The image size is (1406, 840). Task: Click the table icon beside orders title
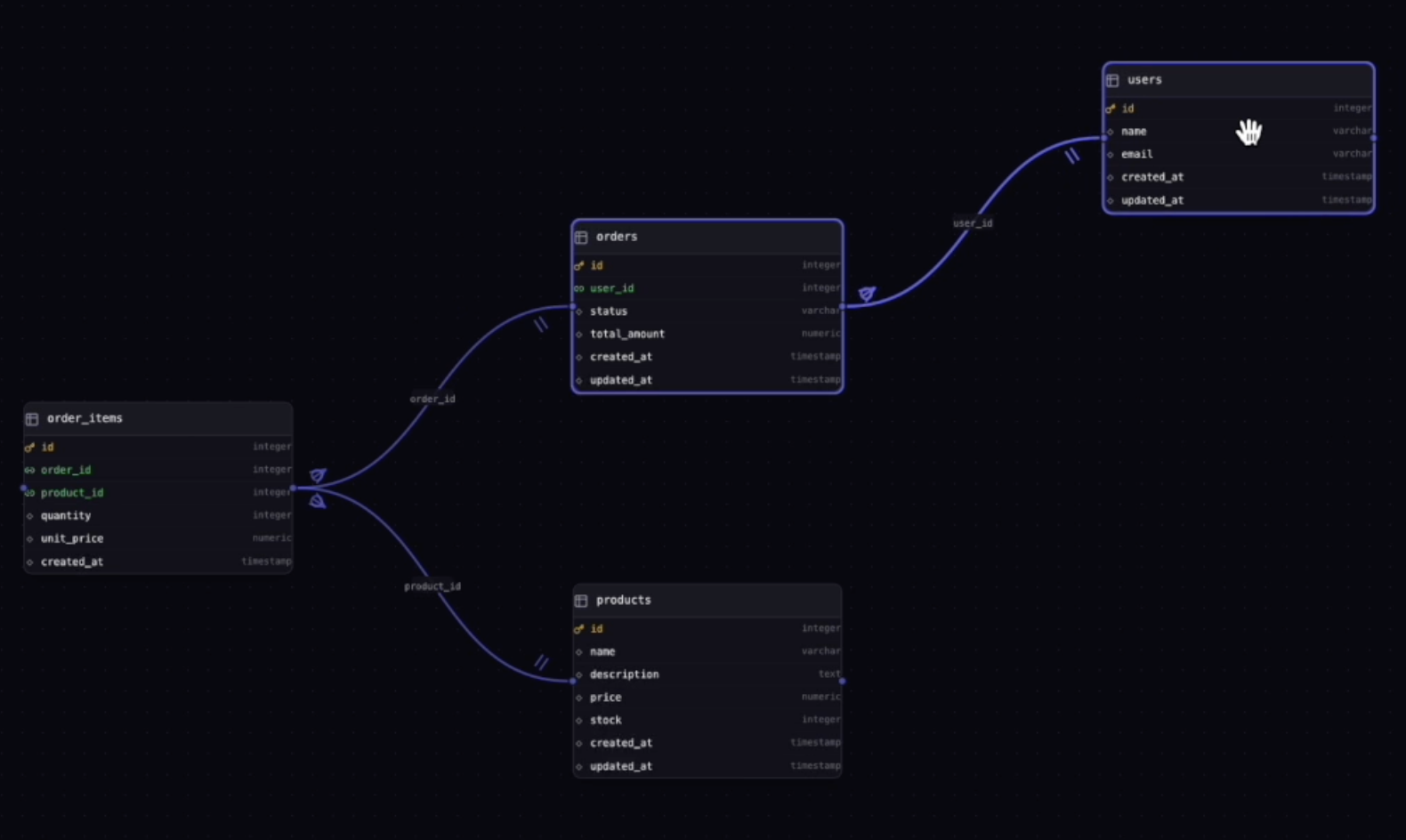tap(581, 238)
